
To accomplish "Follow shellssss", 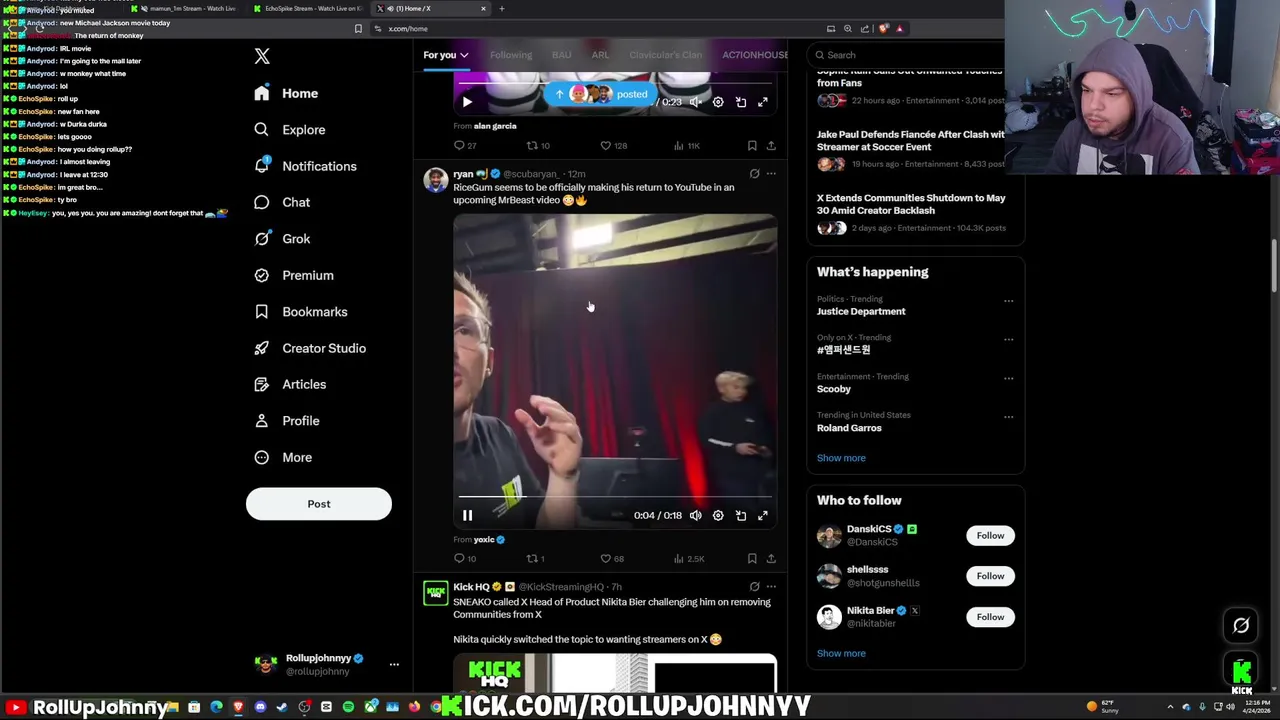I will (990, 576).
